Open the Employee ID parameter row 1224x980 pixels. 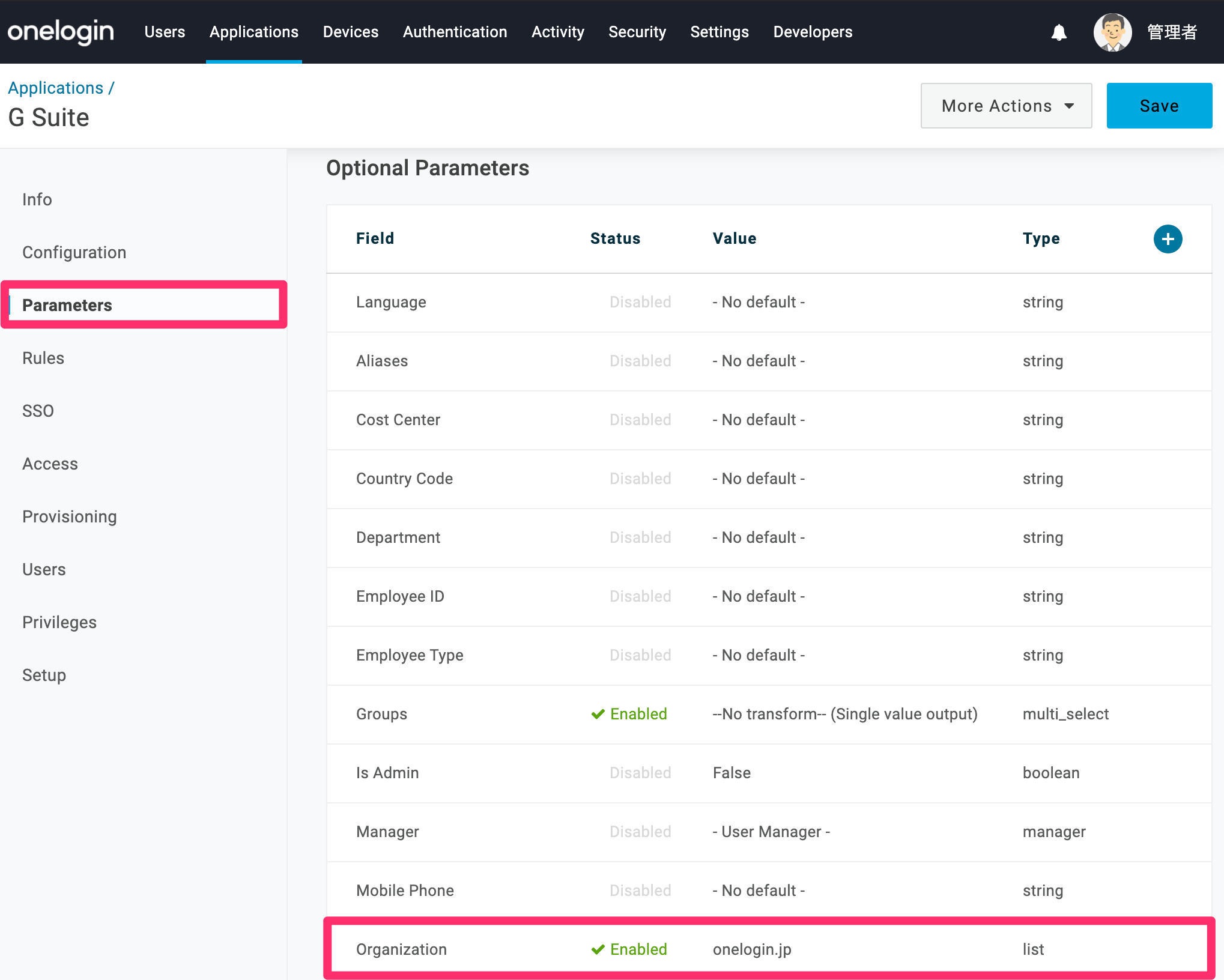[x=769, y=597]
